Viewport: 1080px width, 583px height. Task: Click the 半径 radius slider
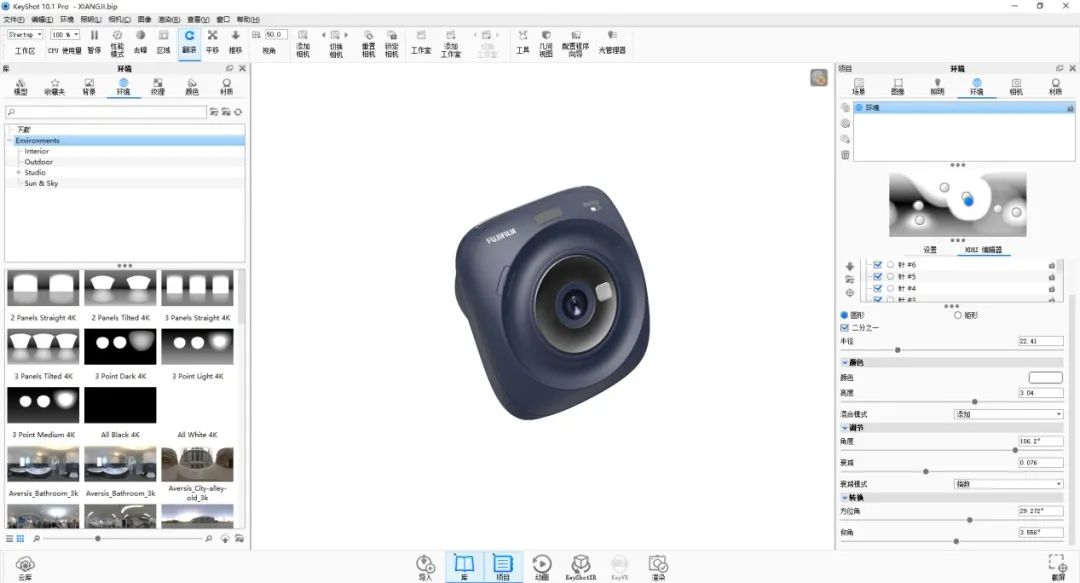click(x=952, y=350)
